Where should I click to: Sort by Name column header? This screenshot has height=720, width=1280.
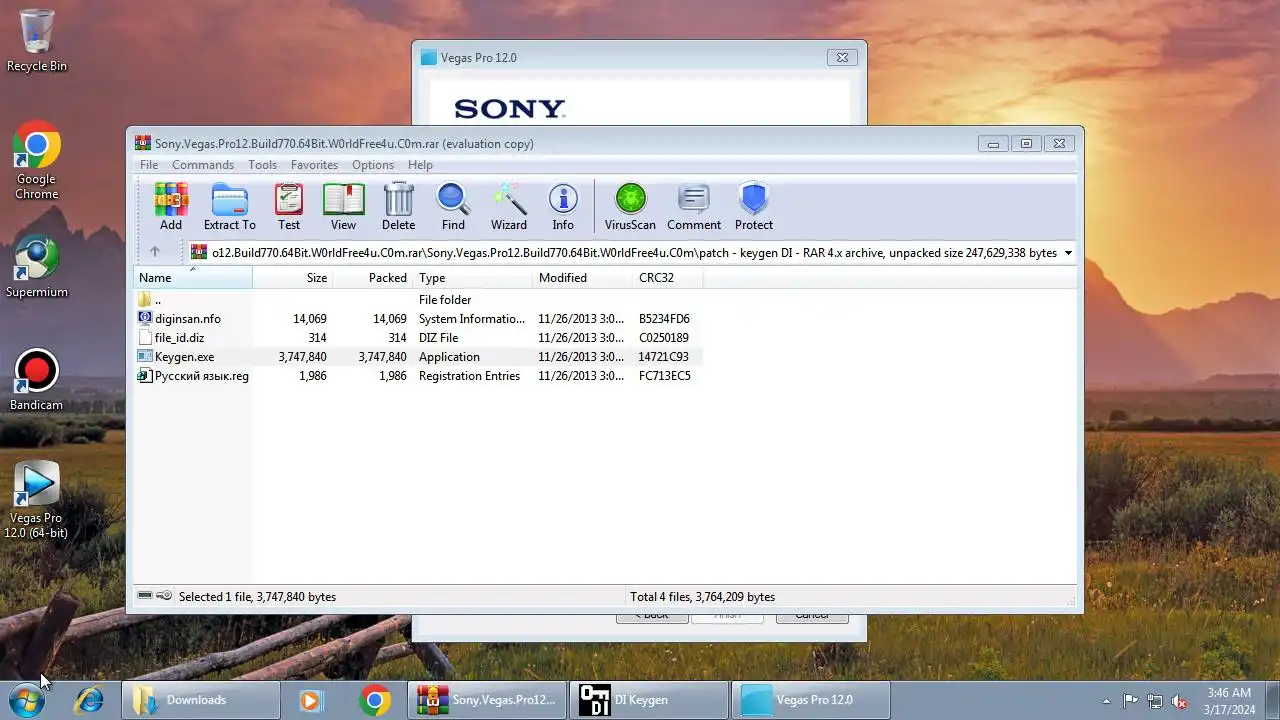193,278
